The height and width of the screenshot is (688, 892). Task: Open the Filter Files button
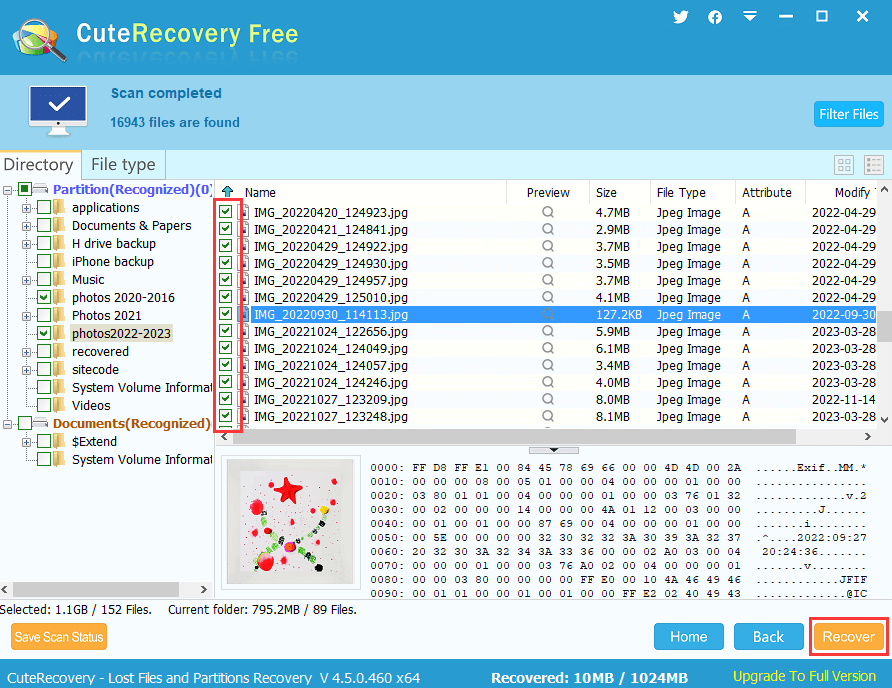tap(848, 114)
